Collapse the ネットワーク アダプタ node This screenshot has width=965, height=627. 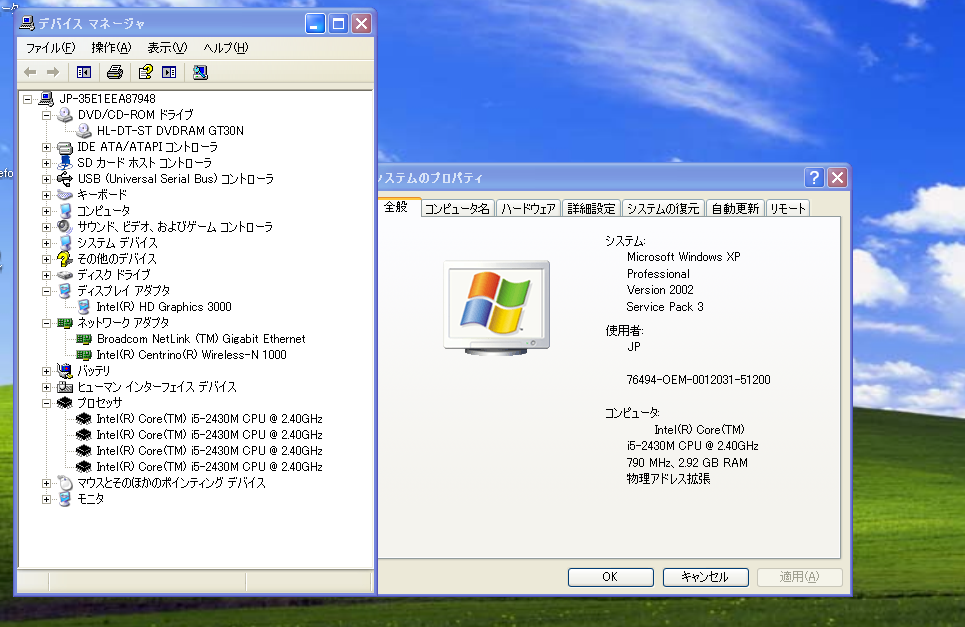click(x=46, y=323)
